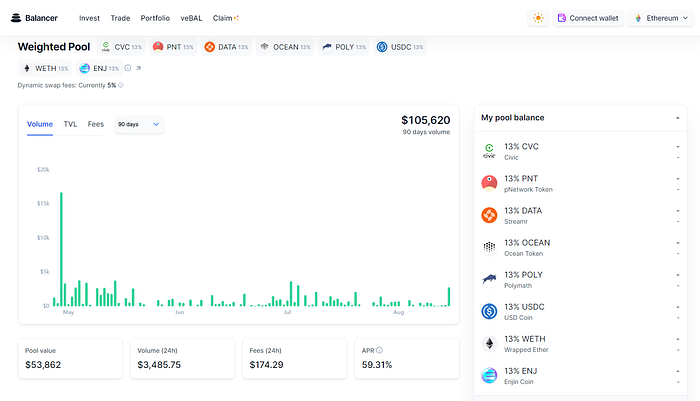The width and height of the screenshot is (700, 401).
Task: Click the Ocean Token icon in the pool balance list
Action: 489,247
